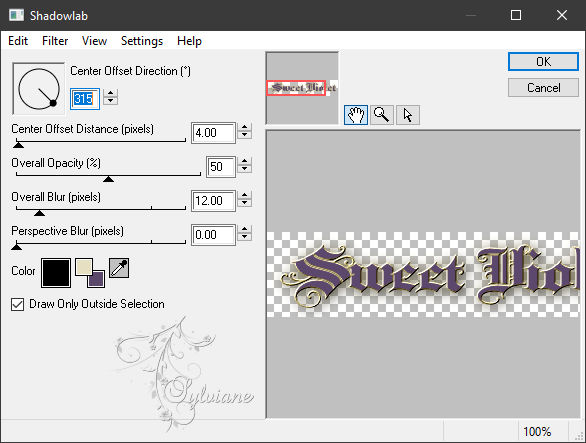Decrease Overall Opacity spinner down

pyautogui.click(x=245, y=169)
